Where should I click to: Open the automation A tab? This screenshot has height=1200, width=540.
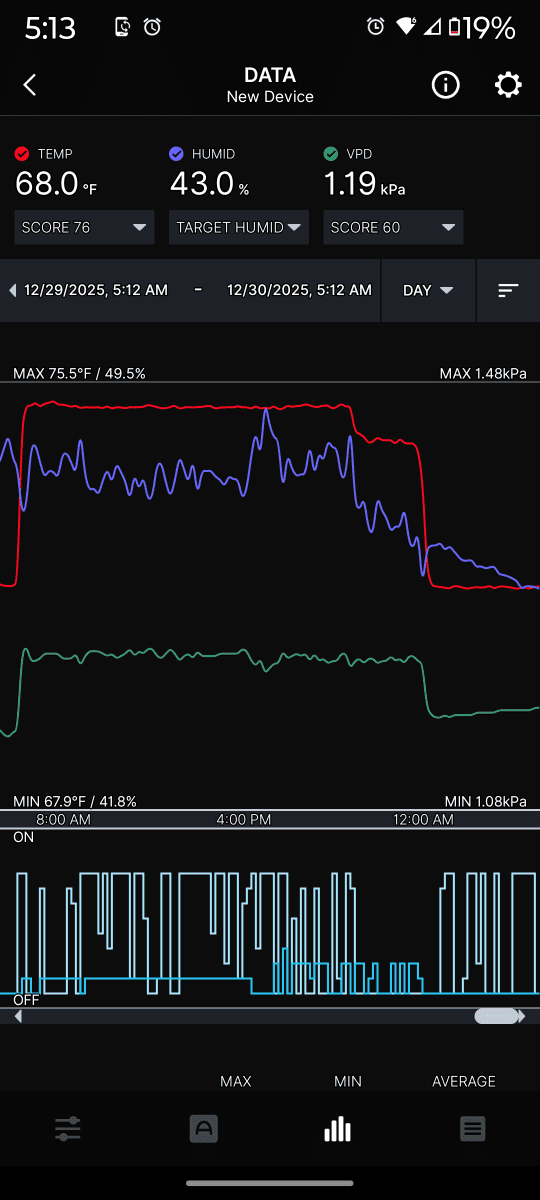coord(203,1129)
